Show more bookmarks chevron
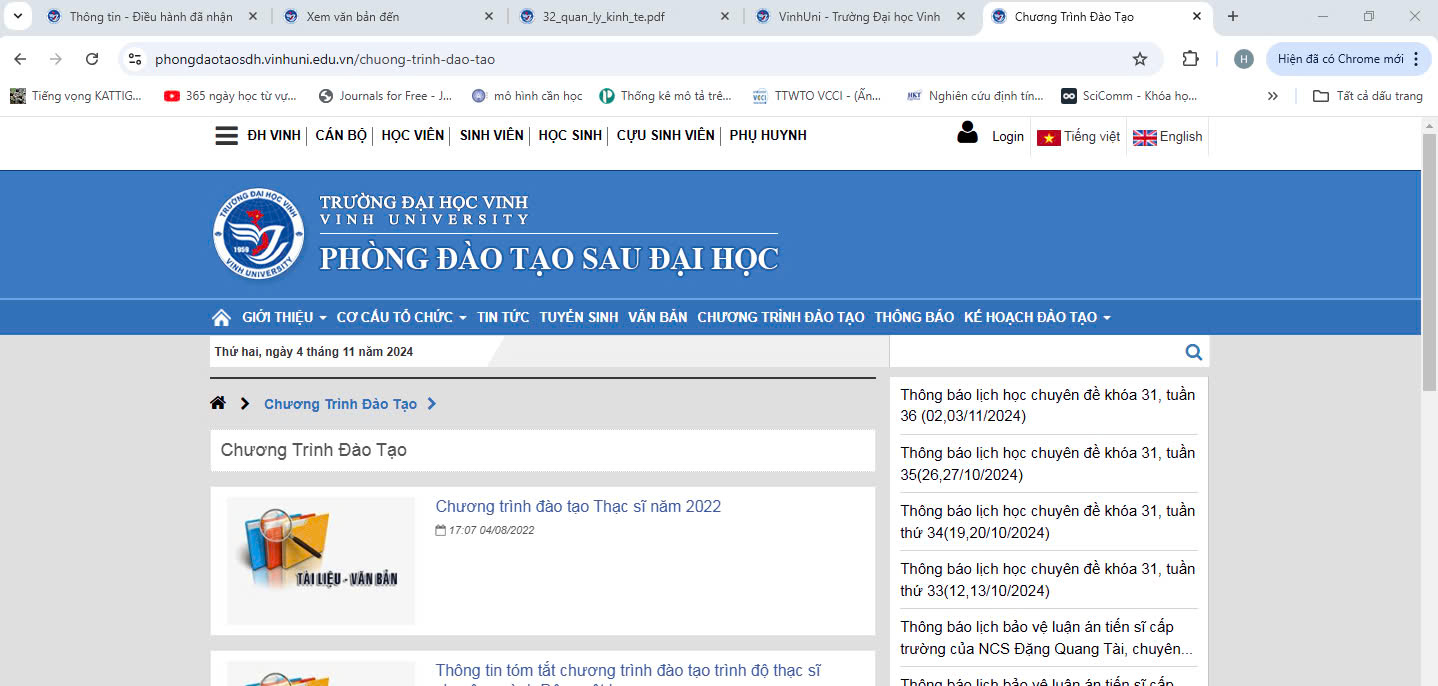This screenshot has width=1438, height=686. click(x=1272, y=96)
